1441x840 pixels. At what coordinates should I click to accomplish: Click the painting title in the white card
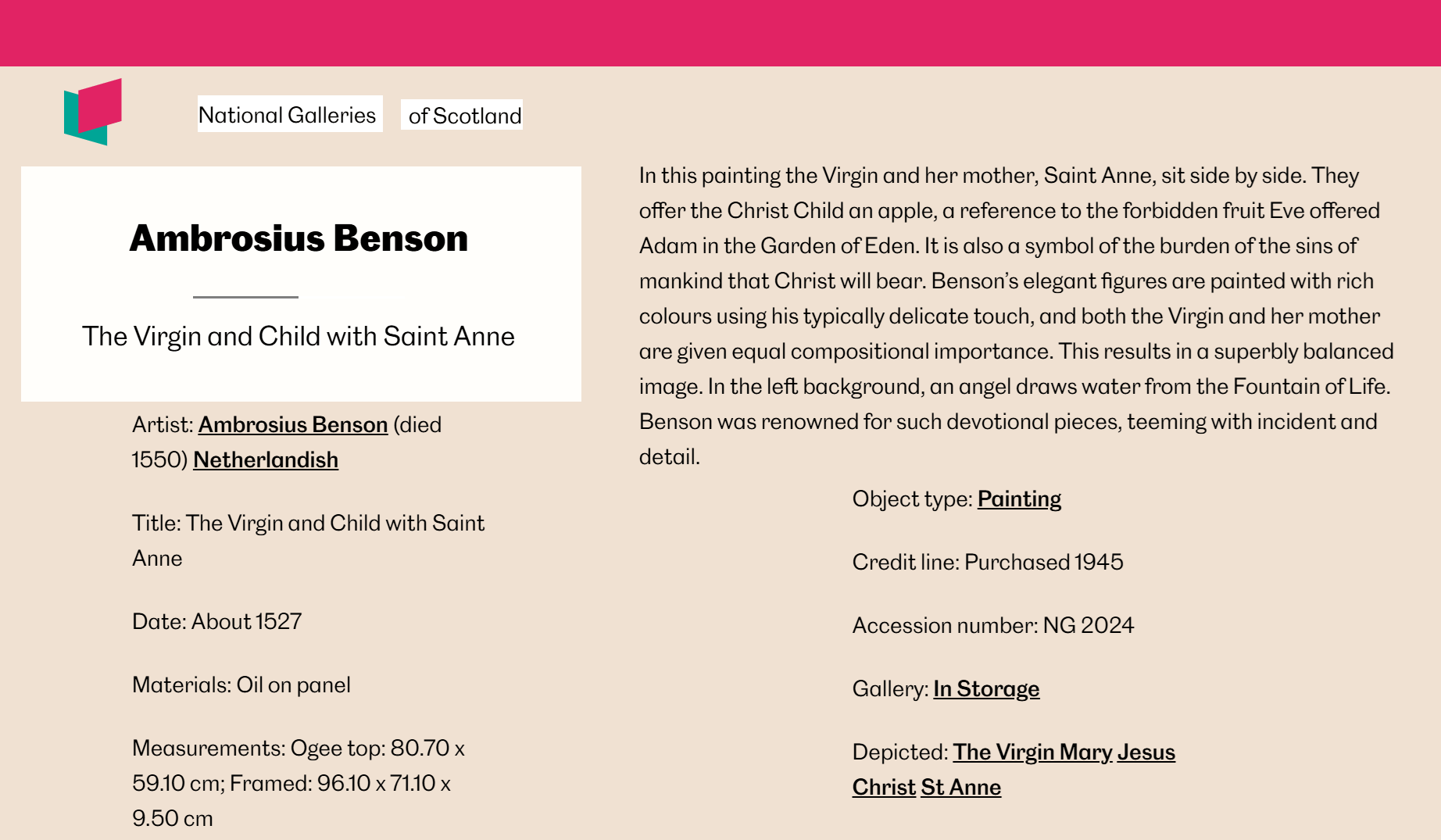tap(299, 336)
